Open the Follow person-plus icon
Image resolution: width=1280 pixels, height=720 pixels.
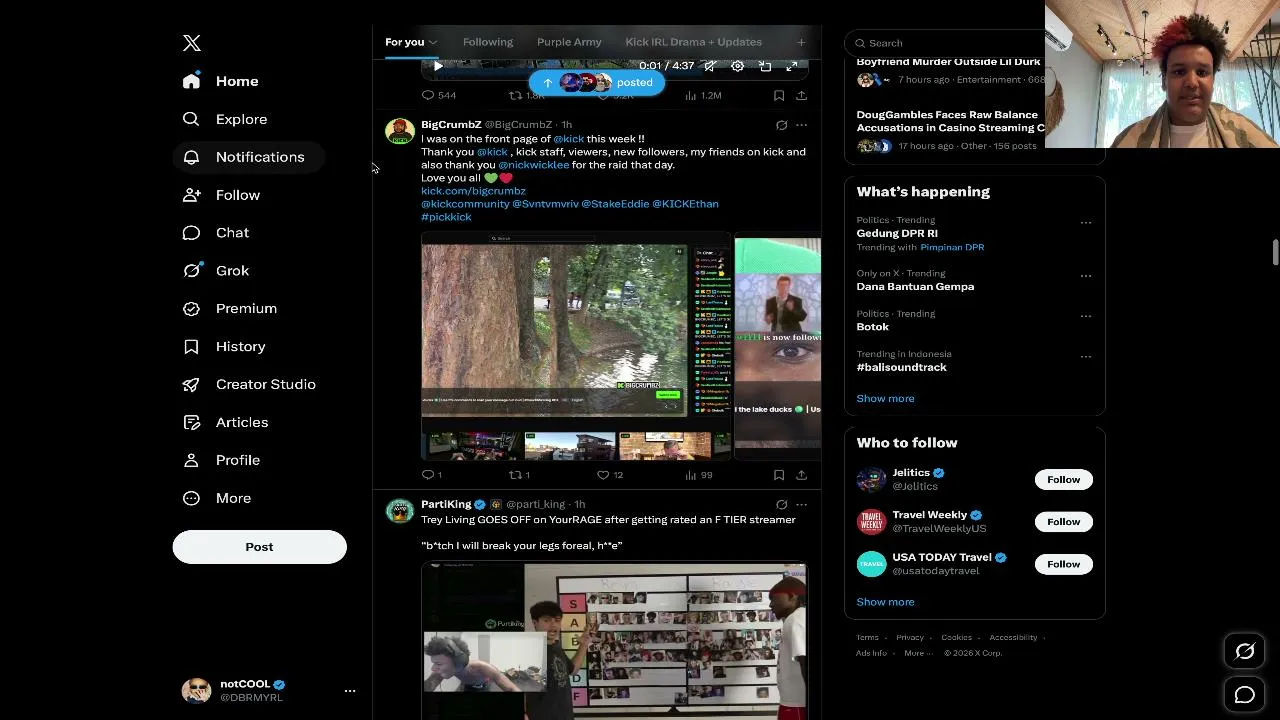pyautogui.click(x=191, y=195)
